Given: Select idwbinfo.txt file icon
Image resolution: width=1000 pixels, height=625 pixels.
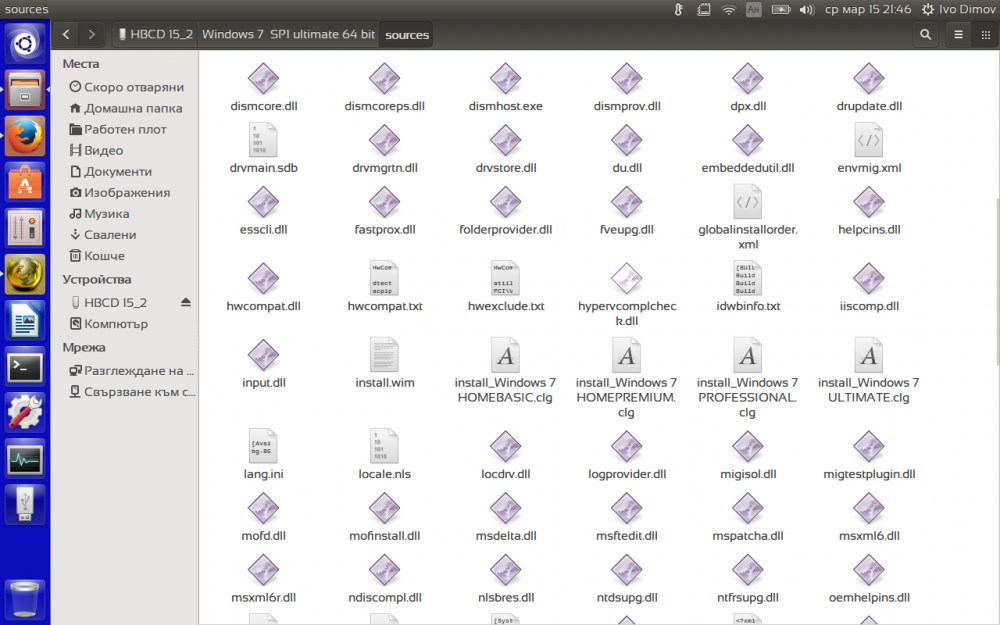Looking at the screenshot, I should 747,279.
